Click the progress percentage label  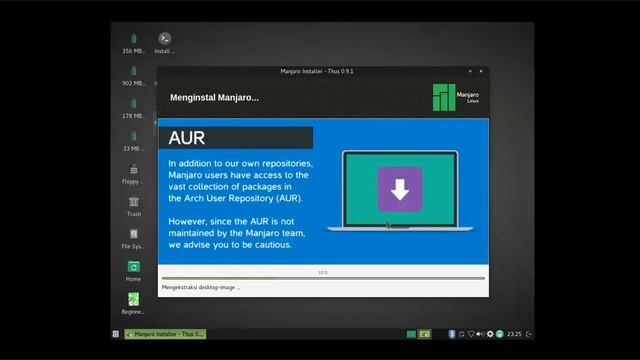coord(323,272)
